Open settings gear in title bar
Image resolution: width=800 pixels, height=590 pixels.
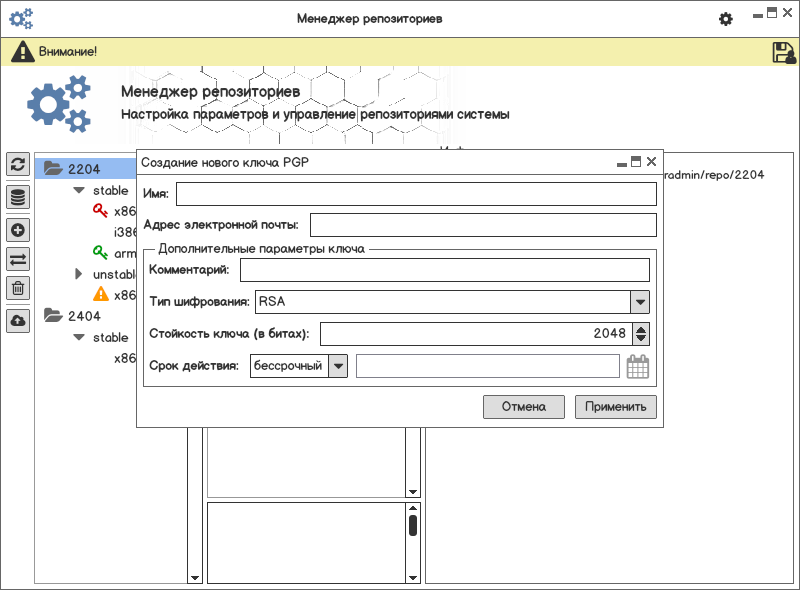tap(726, 19)
